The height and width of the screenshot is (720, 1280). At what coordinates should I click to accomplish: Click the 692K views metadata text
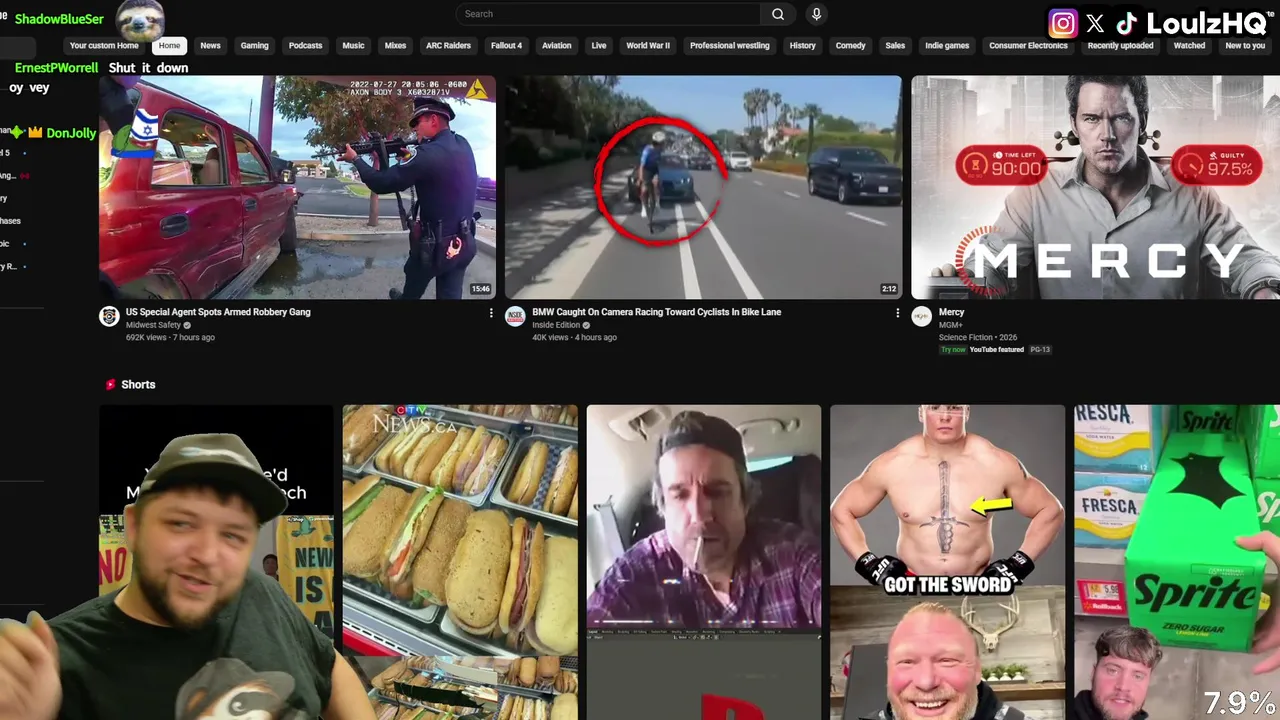(x=148, y=337)
